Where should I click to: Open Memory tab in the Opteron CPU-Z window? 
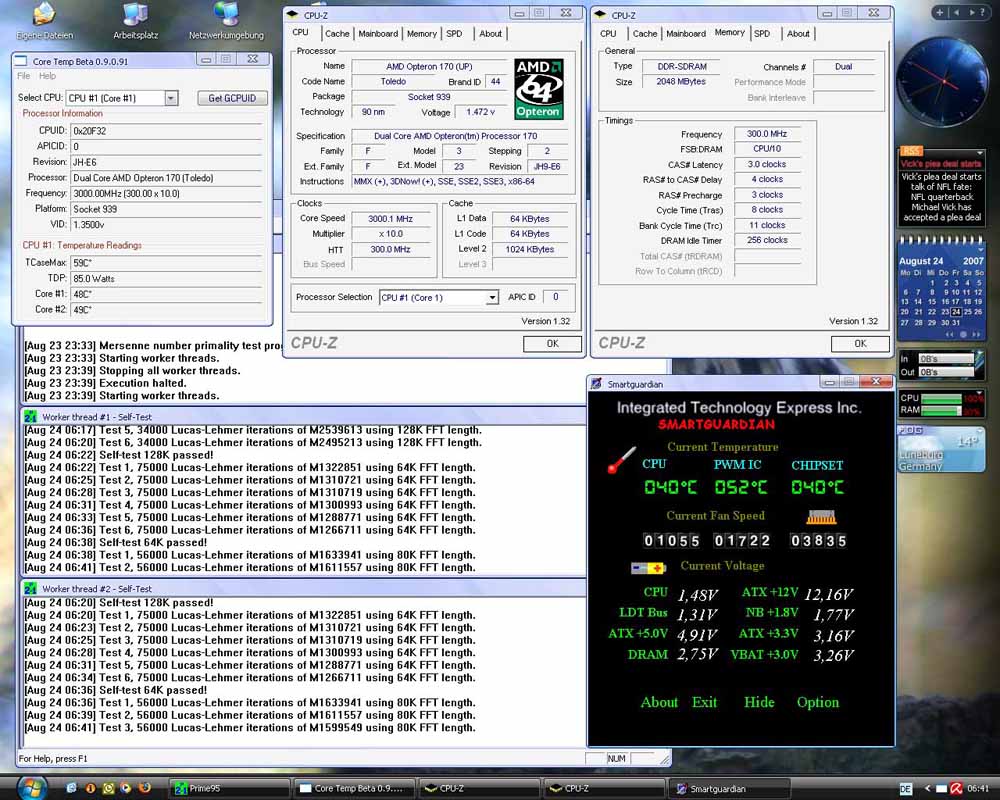[x=422, y=34]
